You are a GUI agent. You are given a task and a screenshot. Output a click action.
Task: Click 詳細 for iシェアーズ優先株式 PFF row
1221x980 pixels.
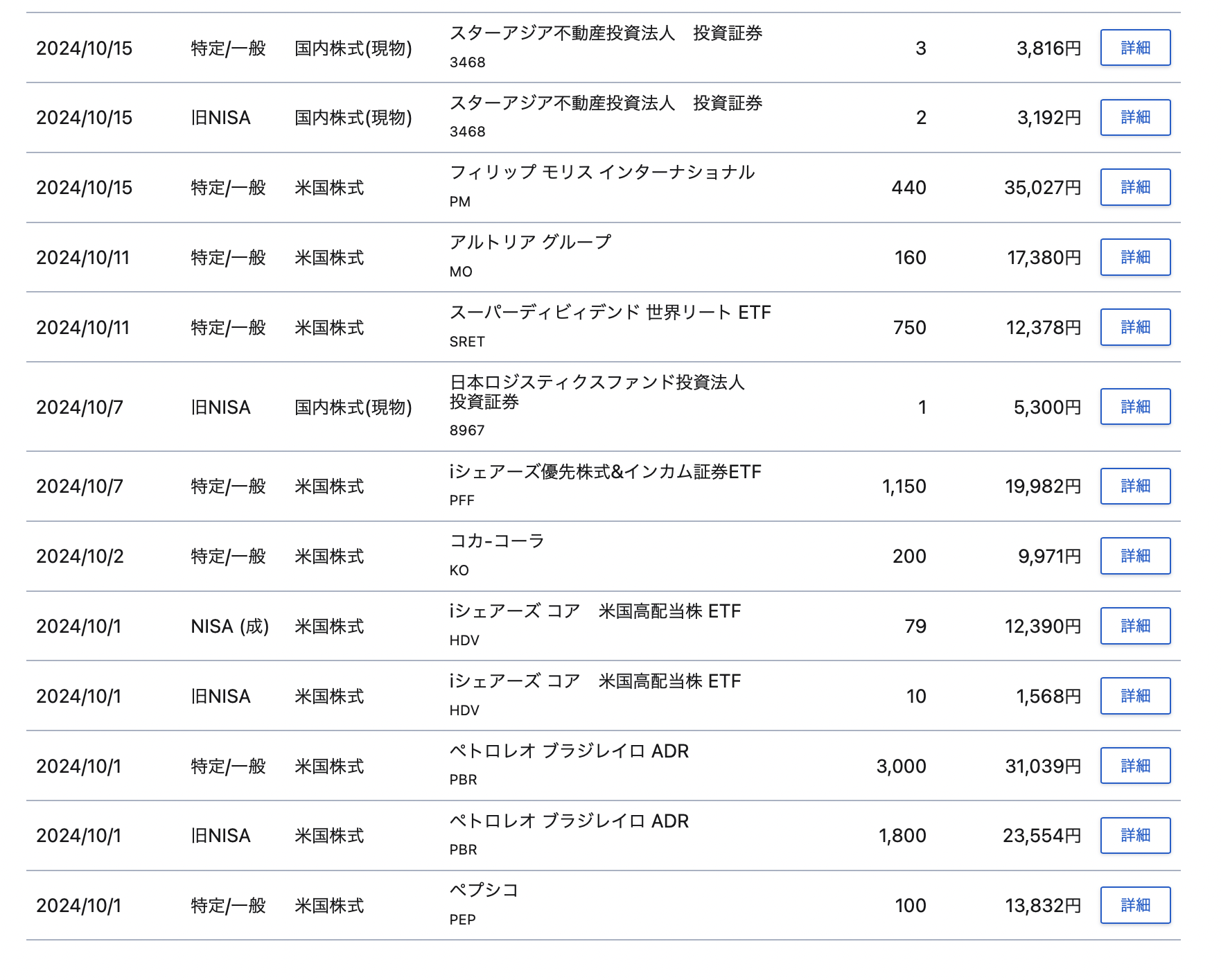[1135, 486]
